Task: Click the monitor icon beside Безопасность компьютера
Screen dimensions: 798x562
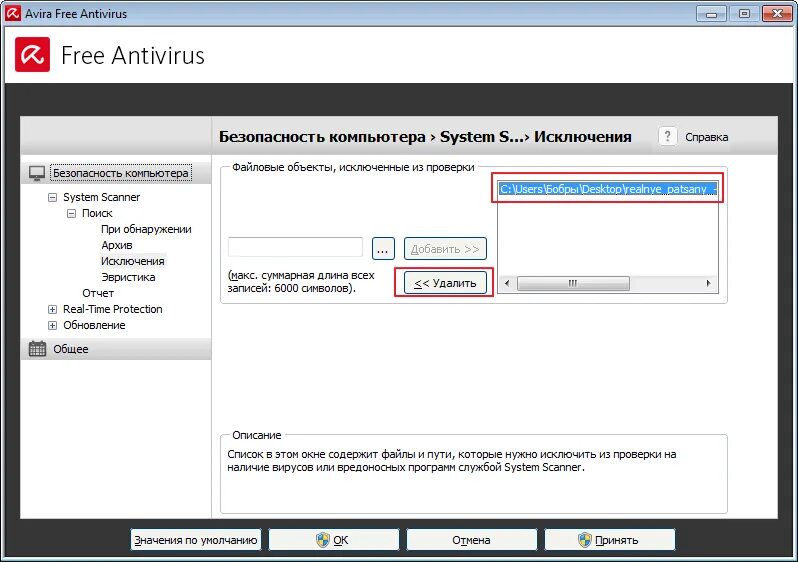Action: point(37,173)
